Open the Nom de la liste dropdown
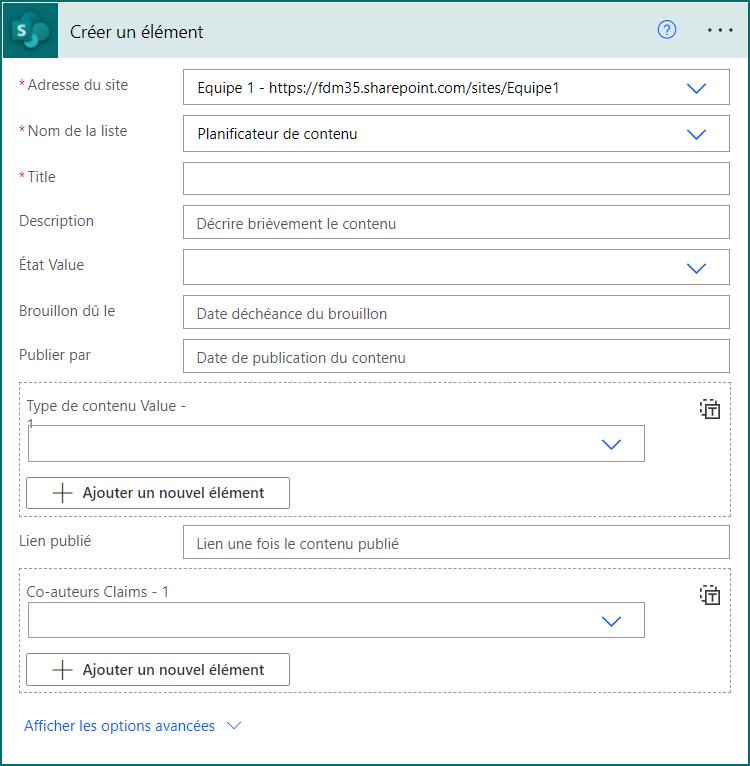The image size is (750, 766). click(x=697, y=134)
